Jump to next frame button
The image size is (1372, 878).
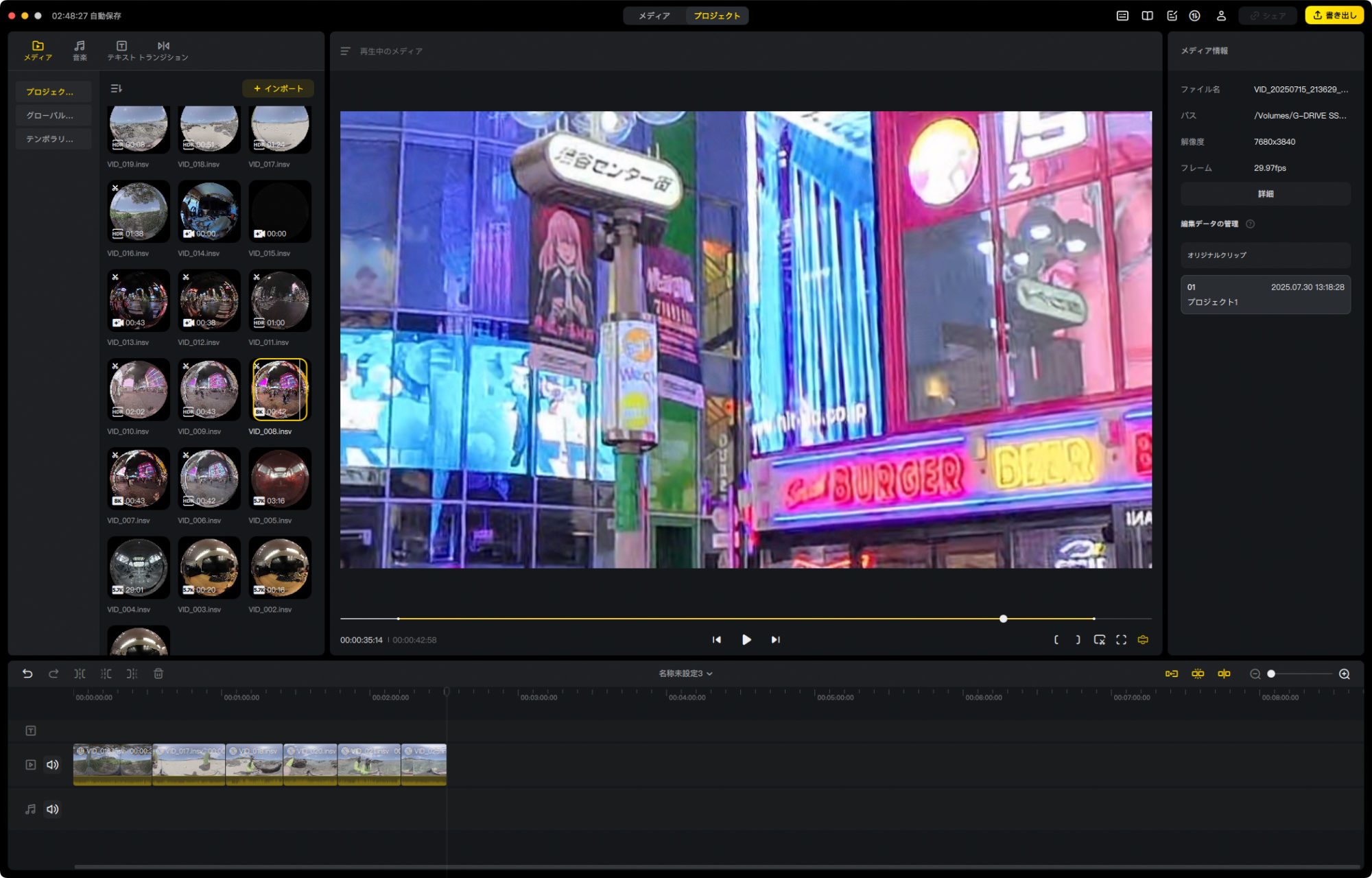tap(775, 639)
